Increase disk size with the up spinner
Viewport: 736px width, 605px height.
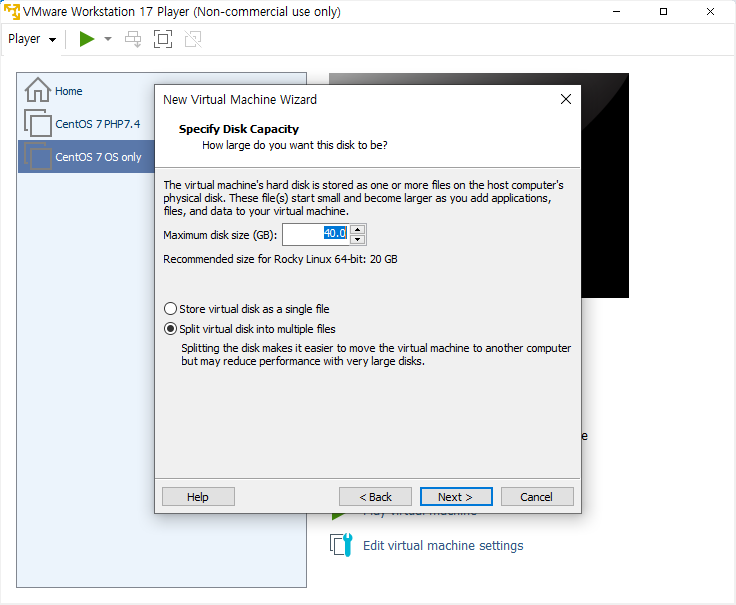(x=358, y=230)
